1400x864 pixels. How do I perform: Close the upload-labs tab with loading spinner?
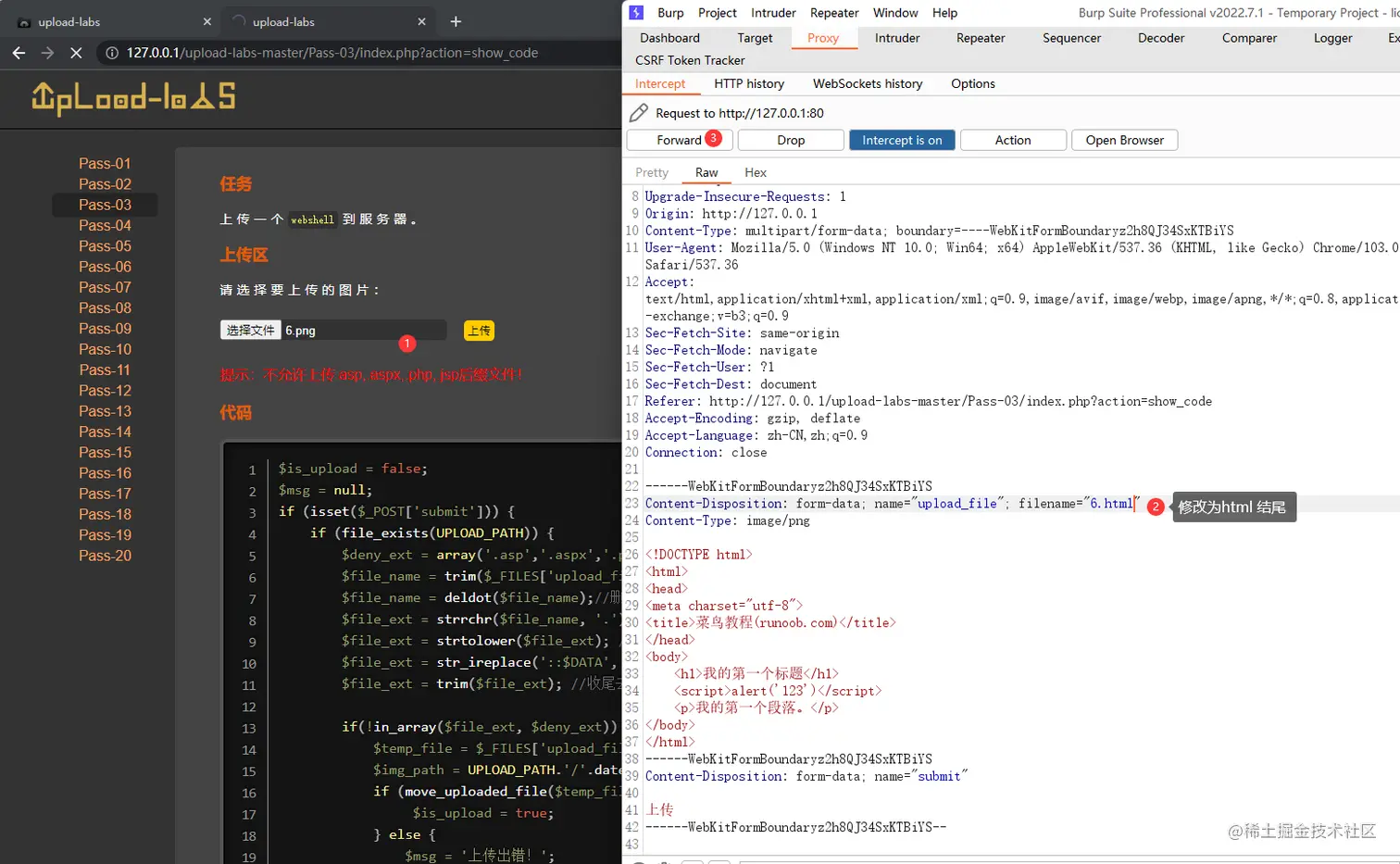coord(422,21)
